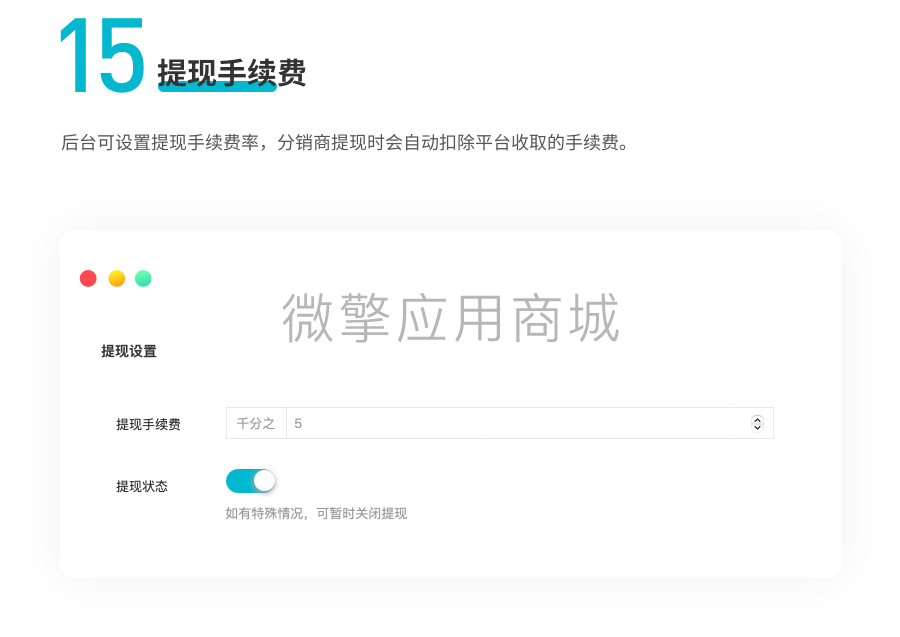Screen dimensions: 900x637
Task: Decrease the fee value with the down stepper arrow
Action: [x=757, y=427]
